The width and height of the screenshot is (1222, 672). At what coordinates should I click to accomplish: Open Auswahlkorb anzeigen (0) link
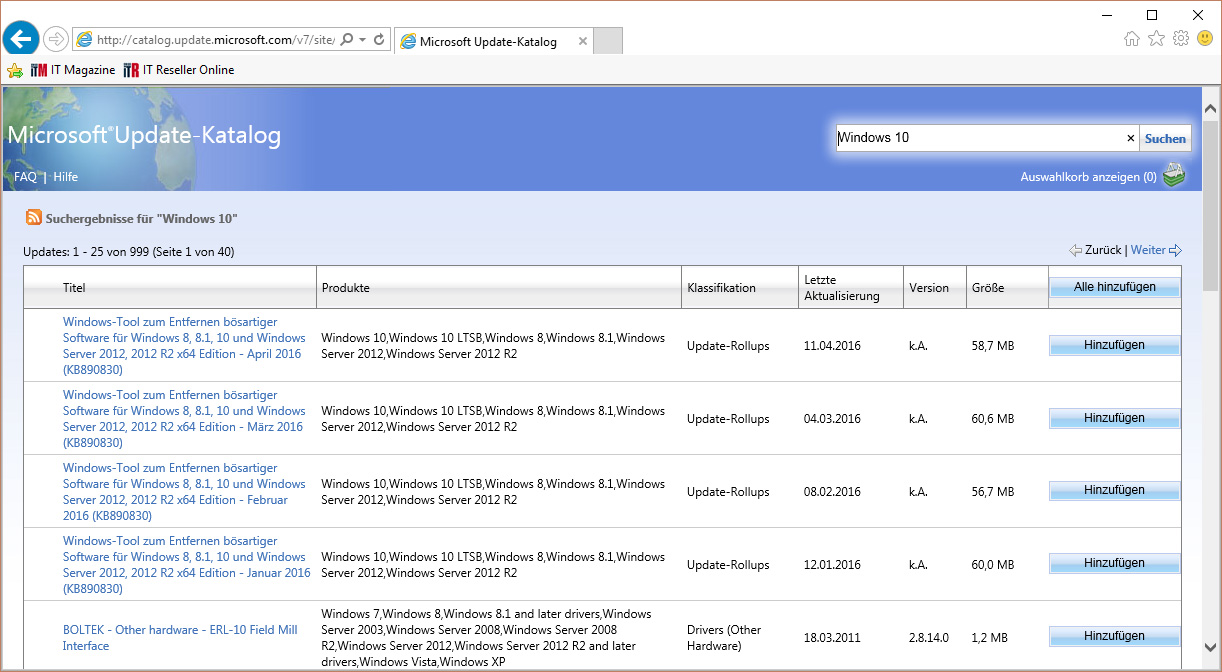pos(1088,177)
